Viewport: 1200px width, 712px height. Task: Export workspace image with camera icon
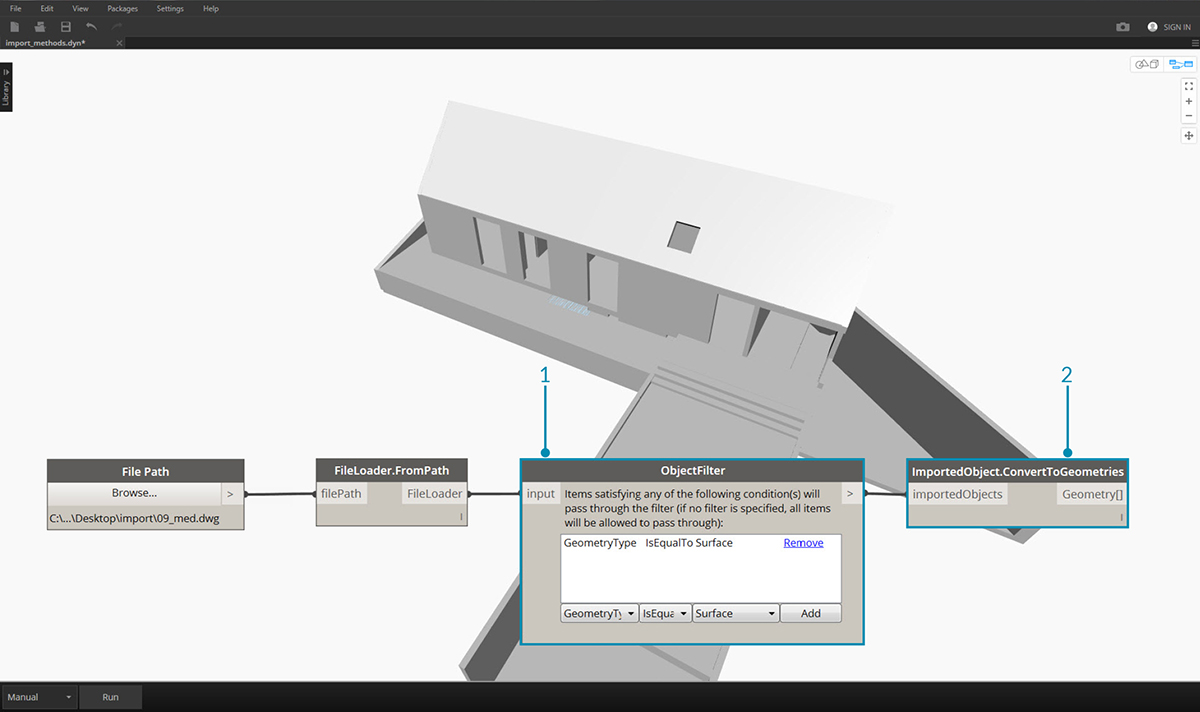[1123, 27]
